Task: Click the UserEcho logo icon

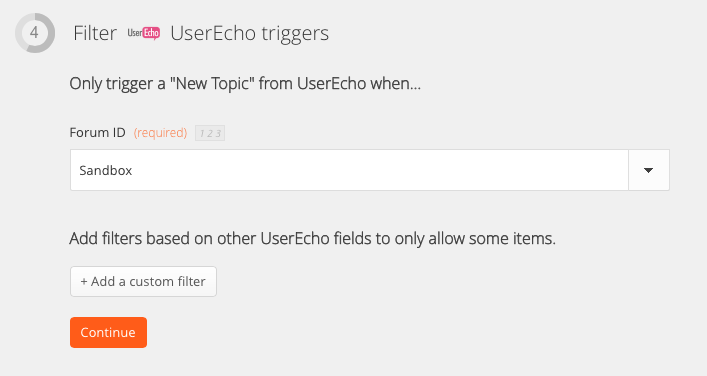Action: (x=143, y=33)
